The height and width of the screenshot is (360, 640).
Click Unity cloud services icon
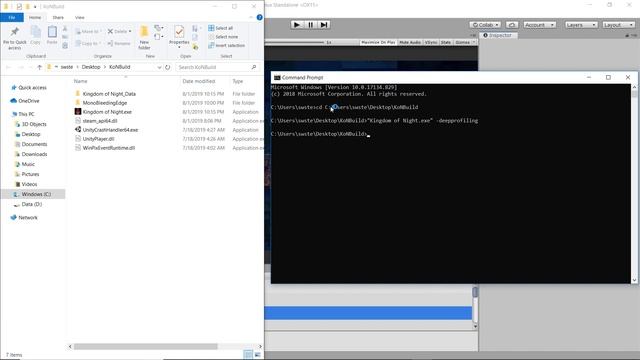[512, 25]
